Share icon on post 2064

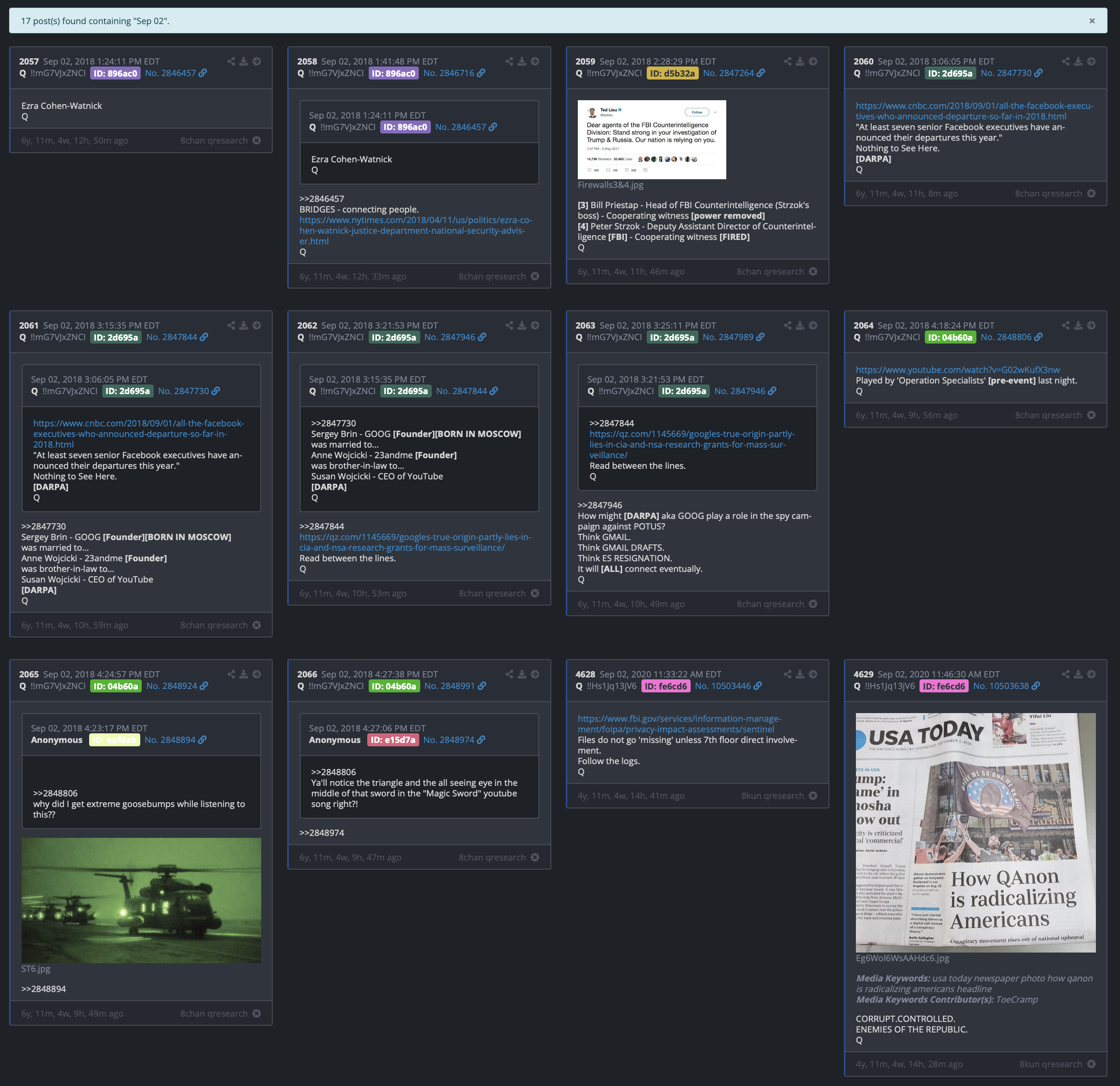[1066, 326]
